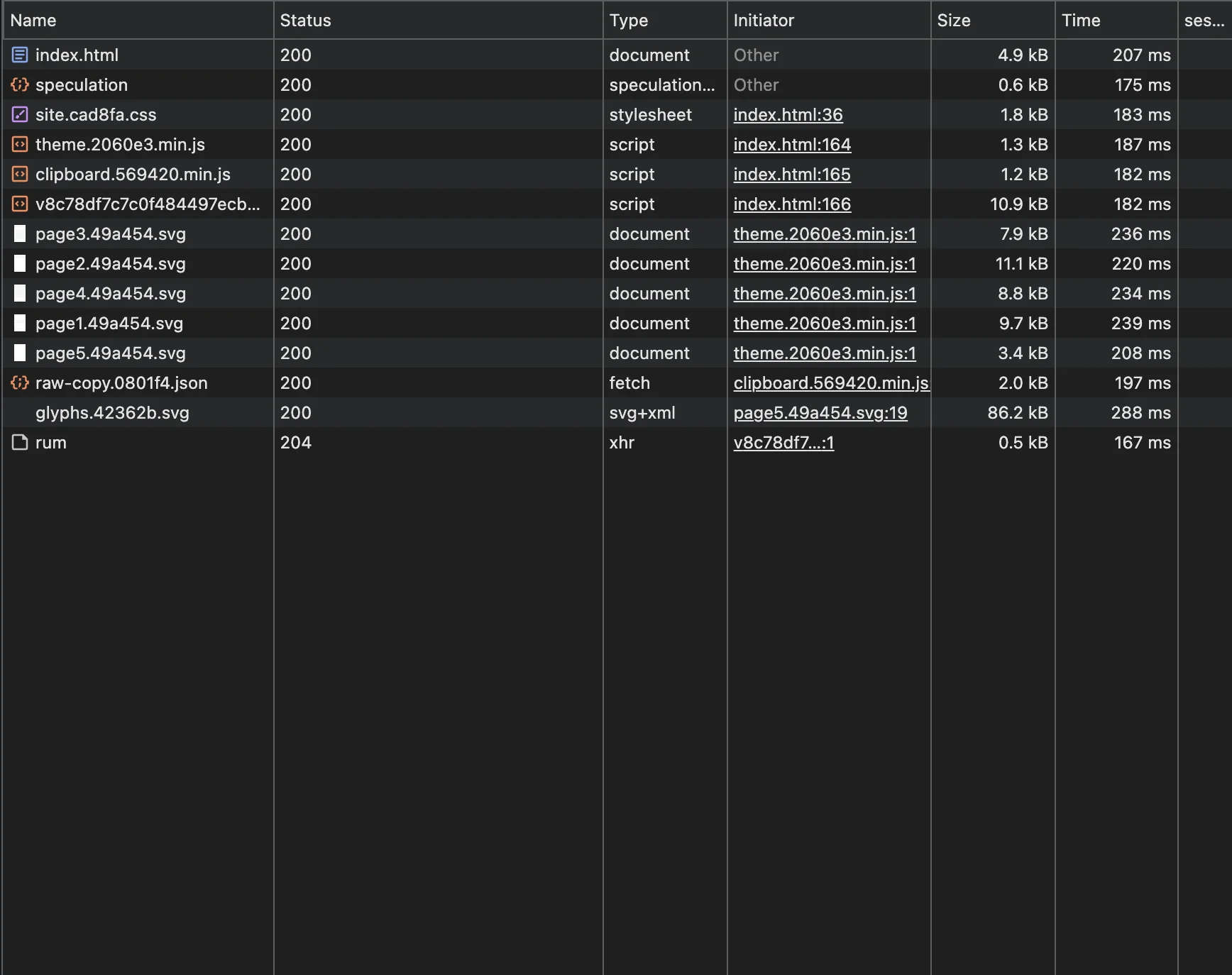This screenshot has width=1232, height=975.
Task: Click the stylesheet icon beside site.cad8fa.css
Action: point(20,114)
